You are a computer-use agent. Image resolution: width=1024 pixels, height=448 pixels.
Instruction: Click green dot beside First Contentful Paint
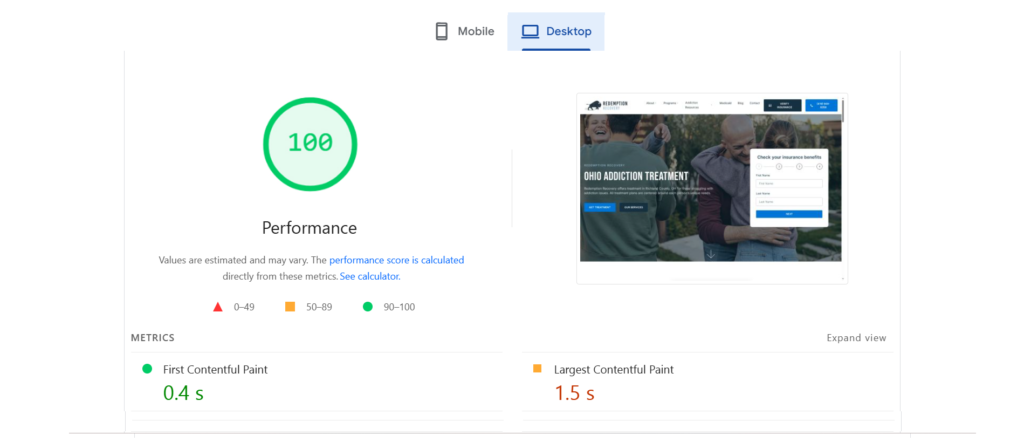pyautogui.click(x=147, y=369)
